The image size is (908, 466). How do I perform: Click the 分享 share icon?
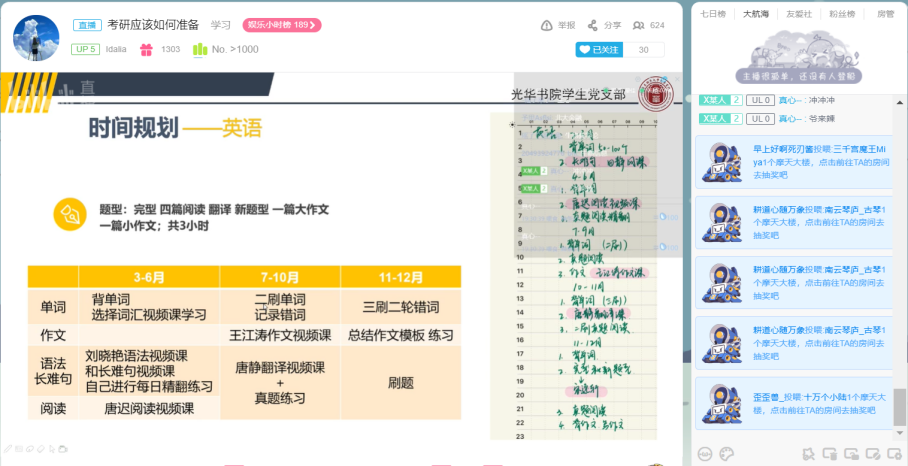(592, 25)
